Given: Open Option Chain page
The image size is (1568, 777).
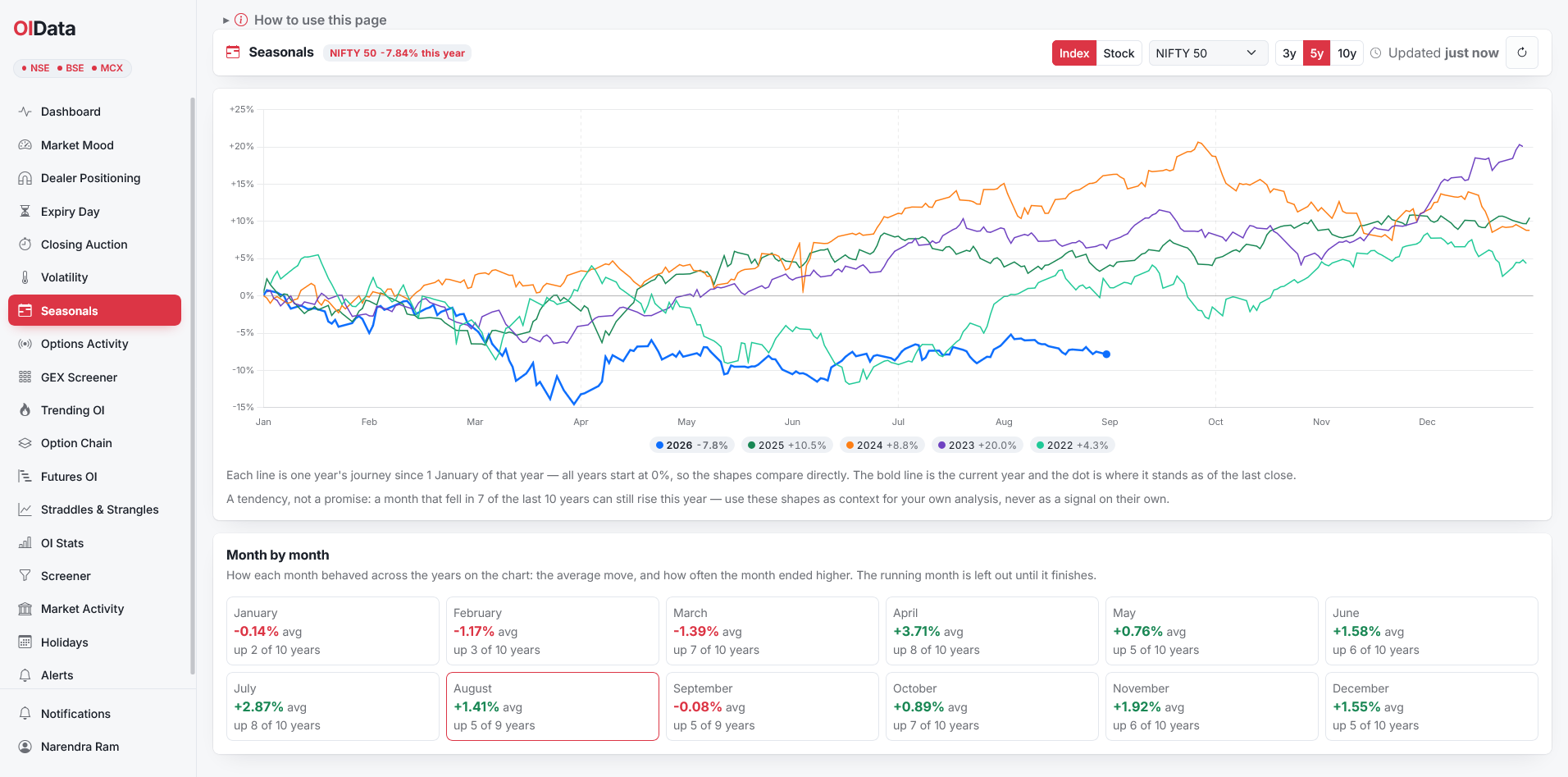Looking at the screenshot, I should [94, 443].
